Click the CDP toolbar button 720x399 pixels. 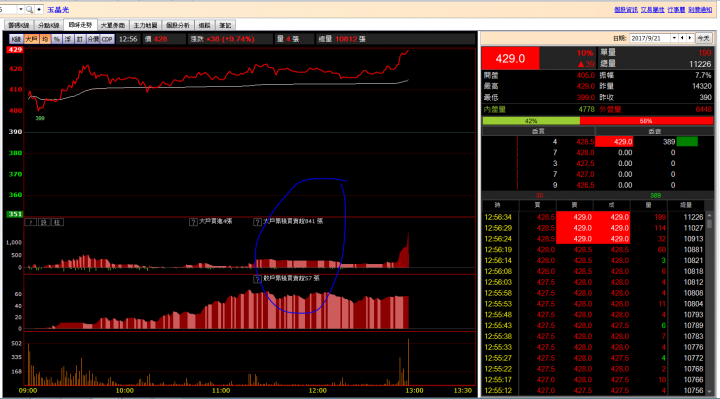click(107, 39)
